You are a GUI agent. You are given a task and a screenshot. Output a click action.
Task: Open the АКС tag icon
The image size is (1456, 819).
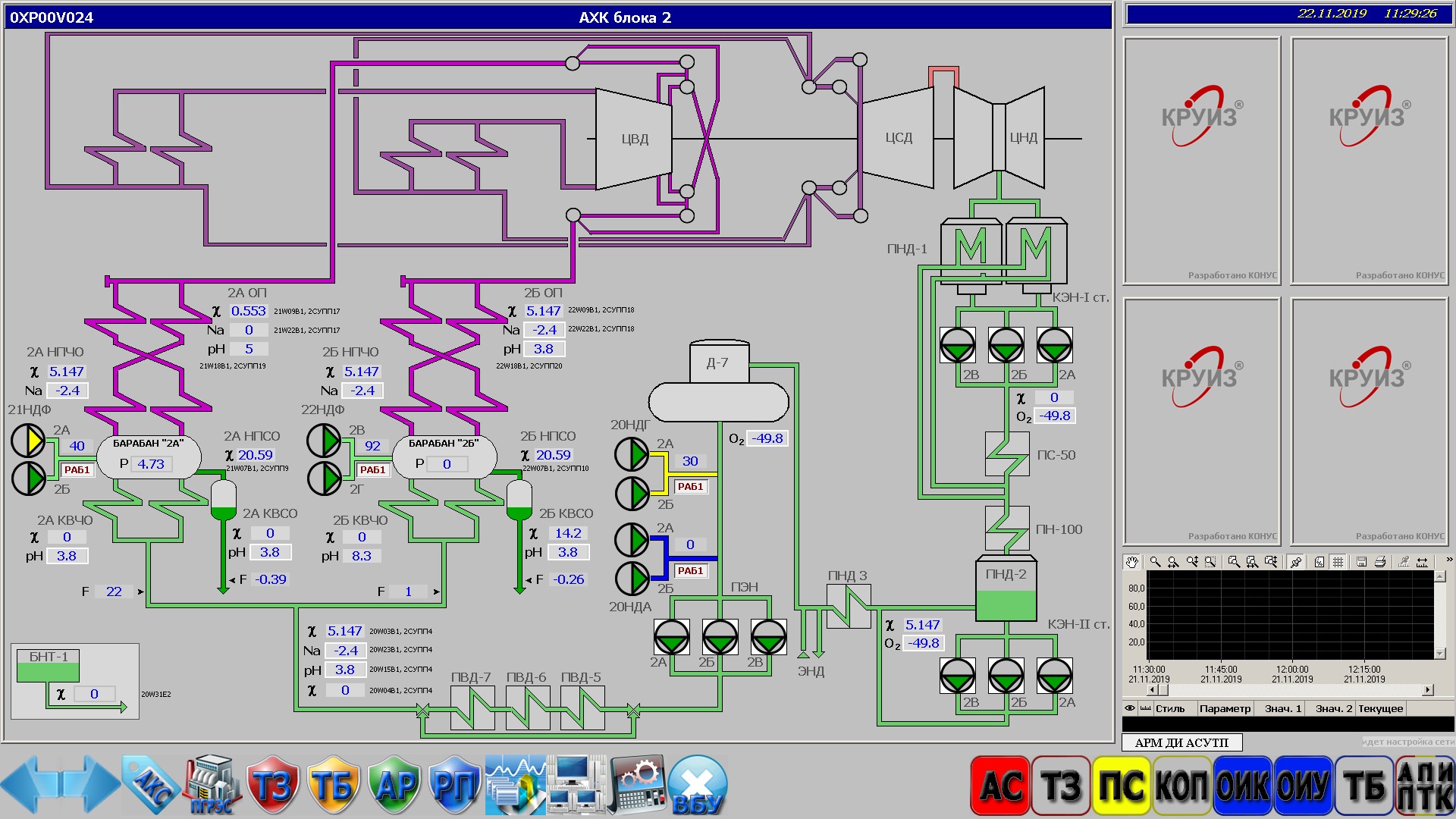click(151, 786)
